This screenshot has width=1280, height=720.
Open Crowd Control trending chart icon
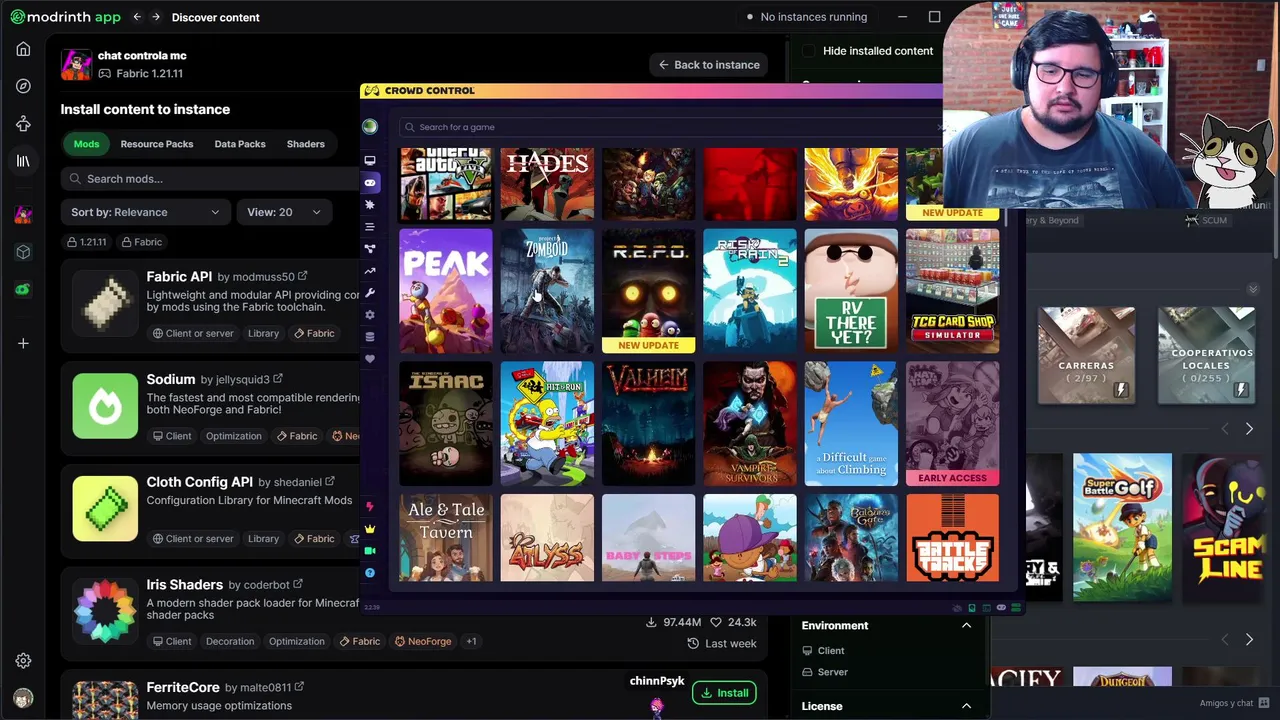point(370,271)
